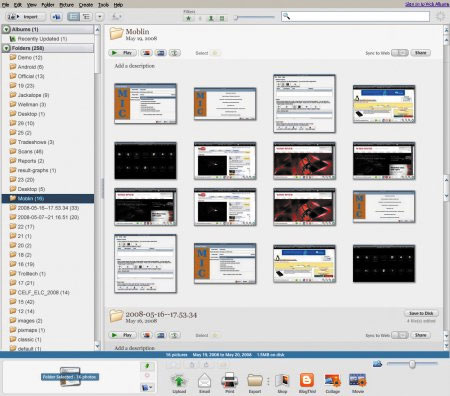The image size is (450, 396).
Task: Click the green Hold pin in photo tray
Action: 147,366
